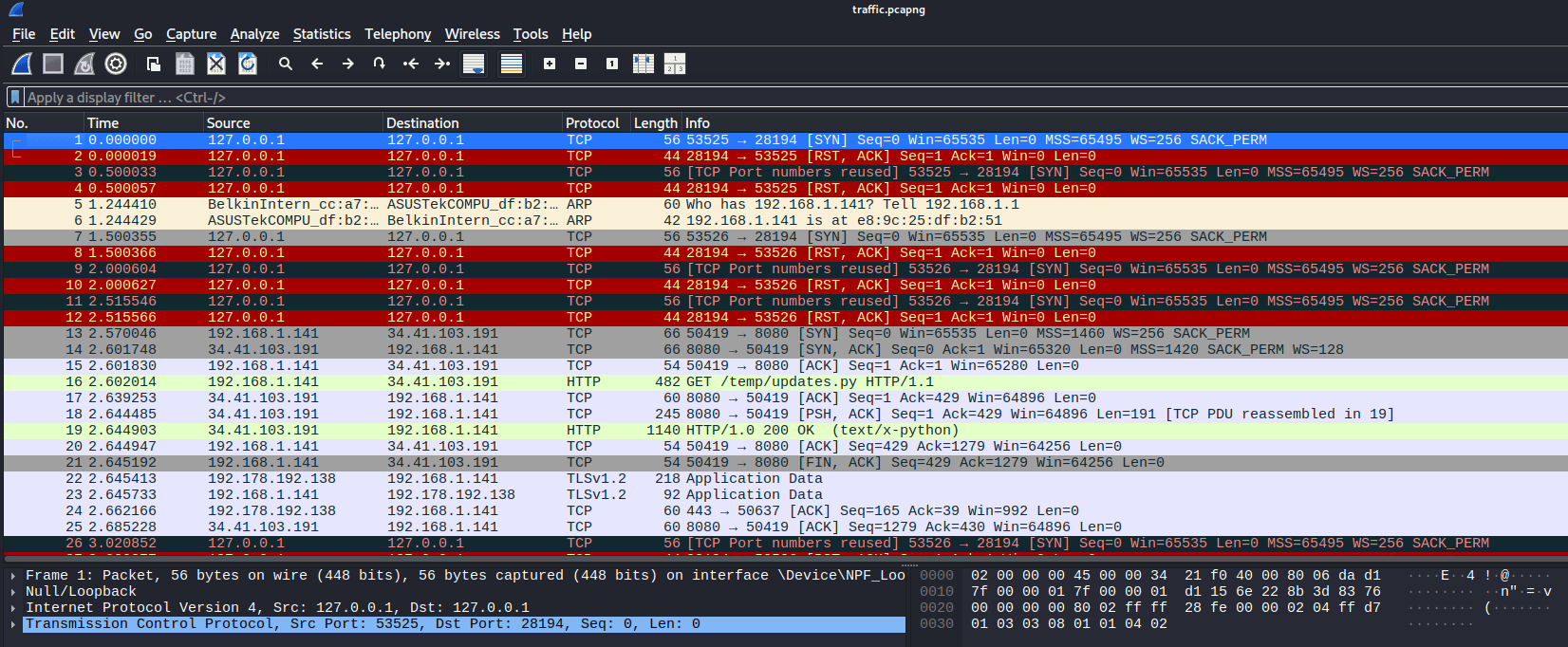The image size is (1568, 647).
Task: Open the Go menu
Action: point(143,34)
